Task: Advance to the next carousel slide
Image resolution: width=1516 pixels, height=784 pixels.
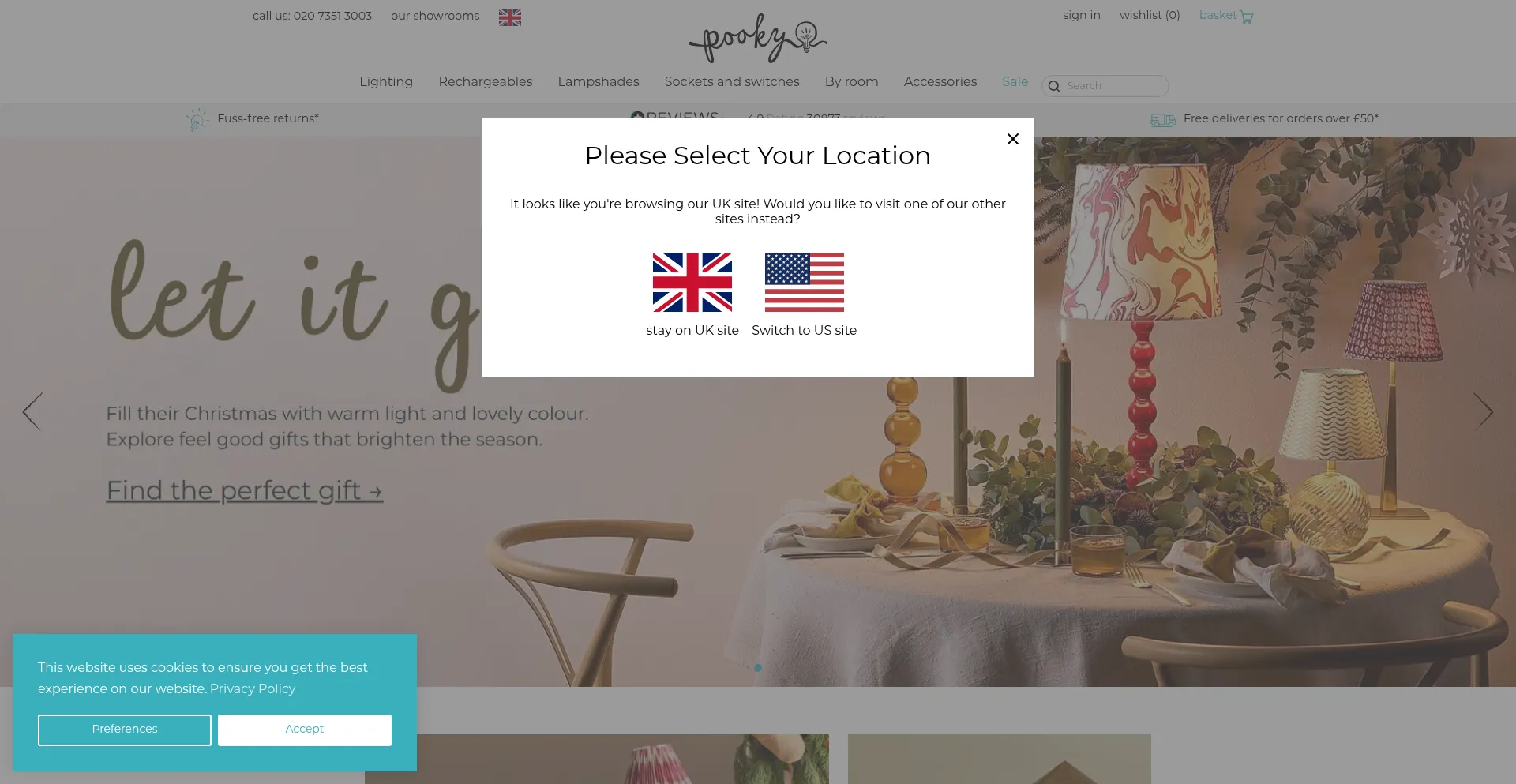Action: pos(1484,411)
